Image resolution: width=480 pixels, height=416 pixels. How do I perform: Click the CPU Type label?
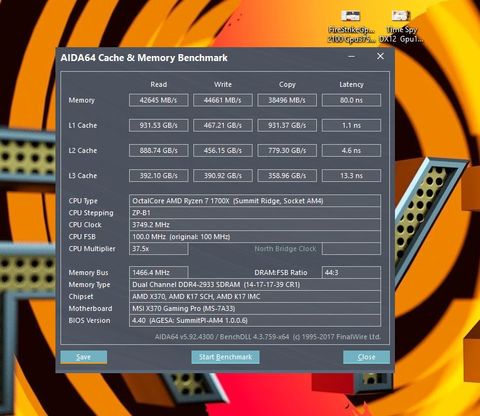(83, 201)
